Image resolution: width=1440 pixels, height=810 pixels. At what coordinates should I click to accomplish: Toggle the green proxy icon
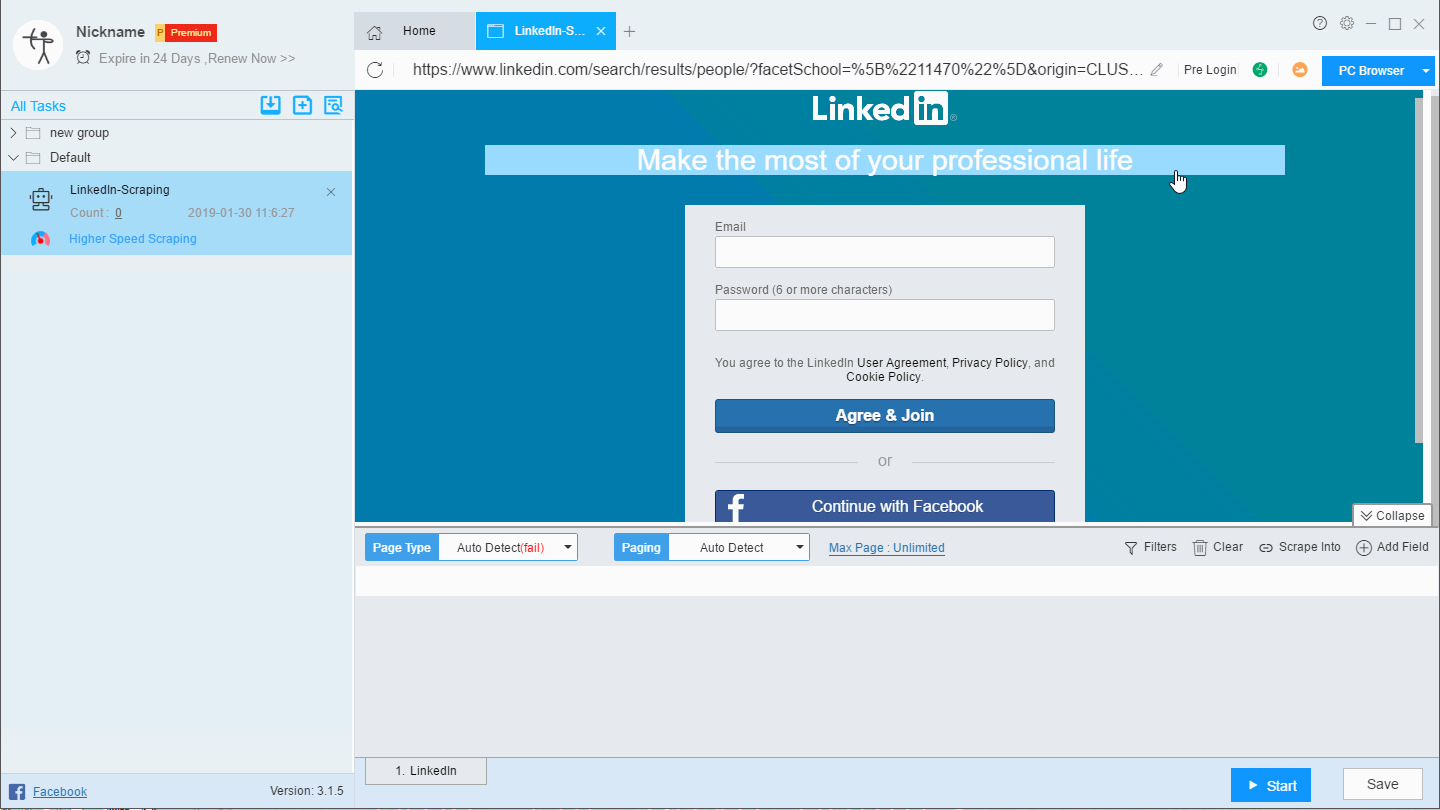(x=1259, y=69)
